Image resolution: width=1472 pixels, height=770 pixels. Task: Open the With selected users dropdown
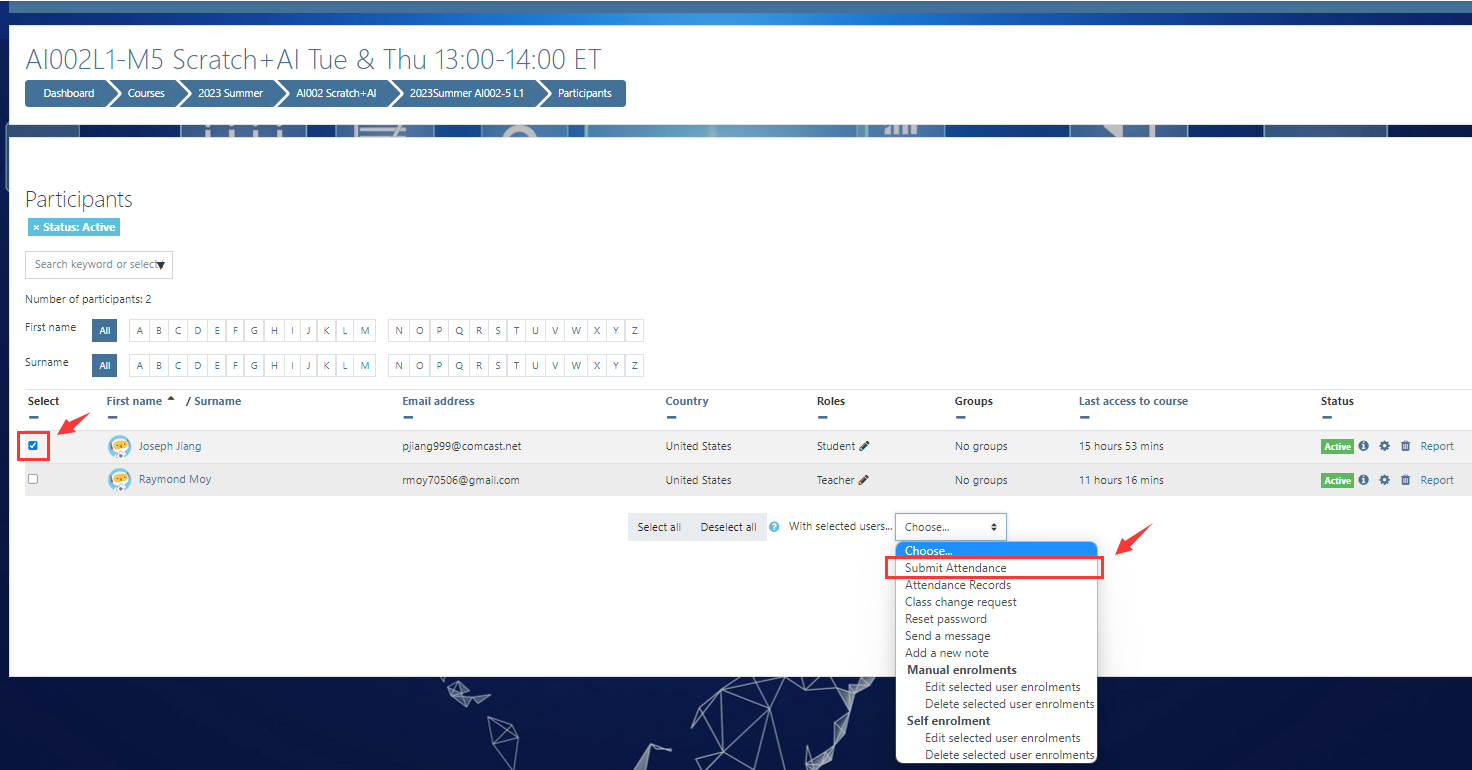[x=950, y=527]
